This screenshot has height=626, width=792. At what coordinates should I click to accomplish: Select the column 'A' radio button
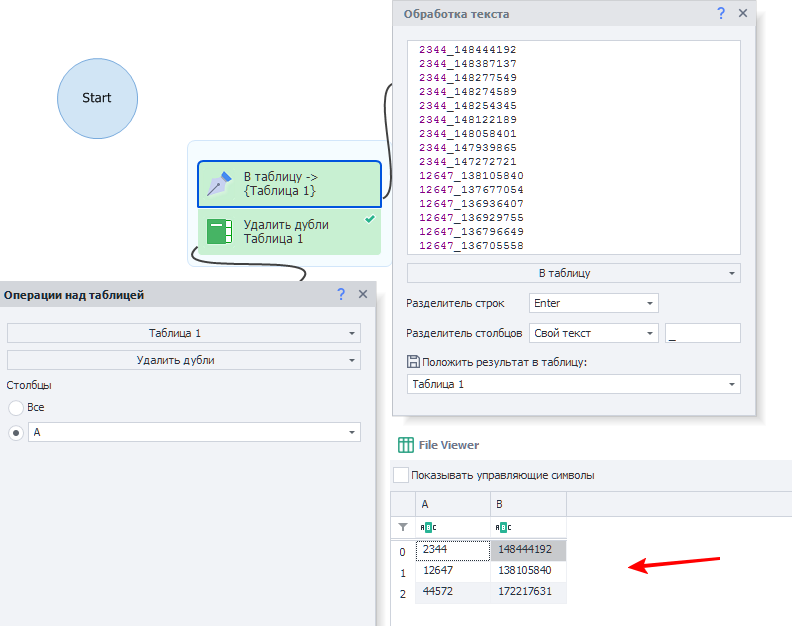coord(16,432)
